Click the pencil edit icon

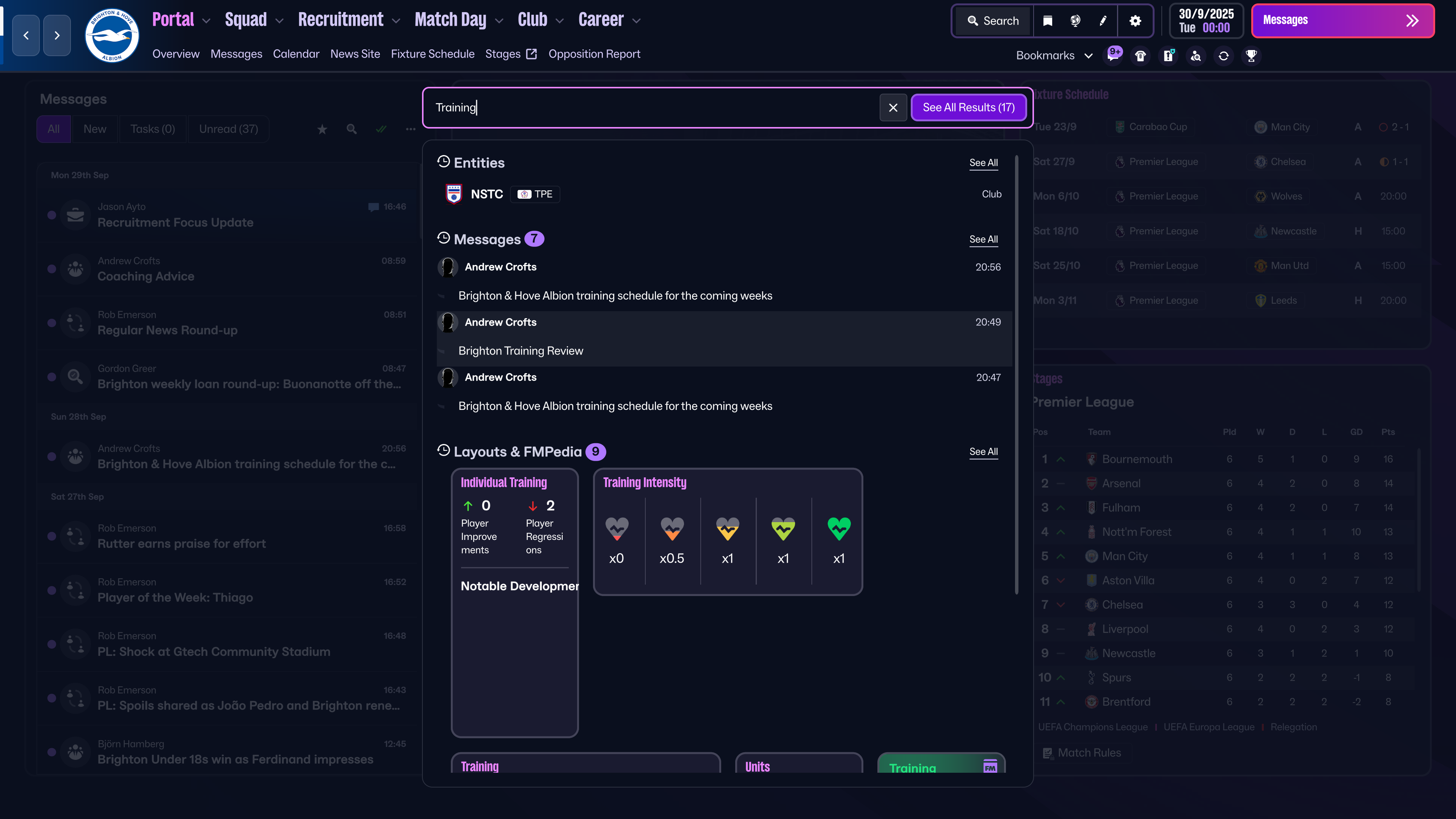[x=1103, y=21]
